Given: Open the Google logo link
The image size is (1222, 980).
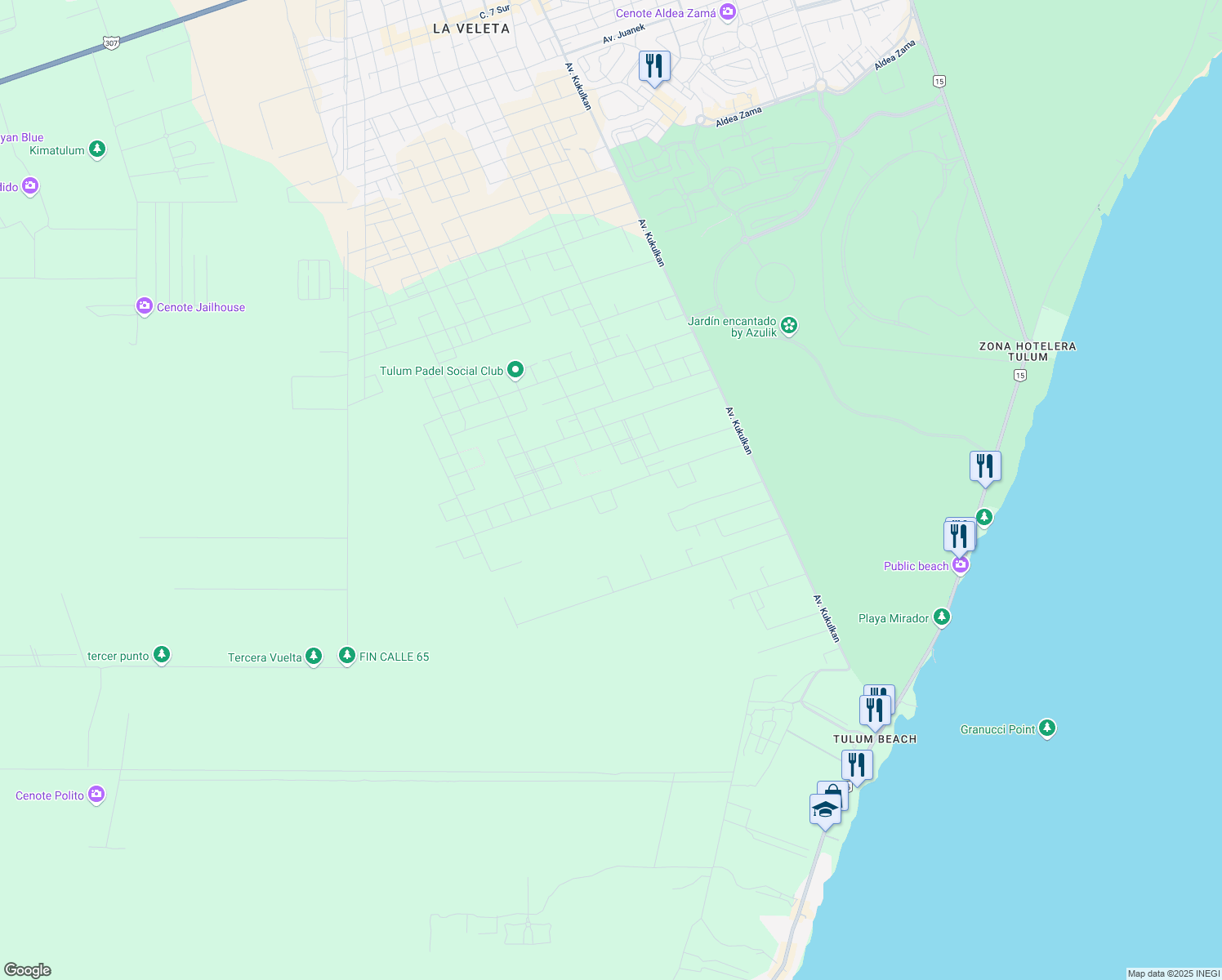Looking at the screenshot, I should point(27,970).
